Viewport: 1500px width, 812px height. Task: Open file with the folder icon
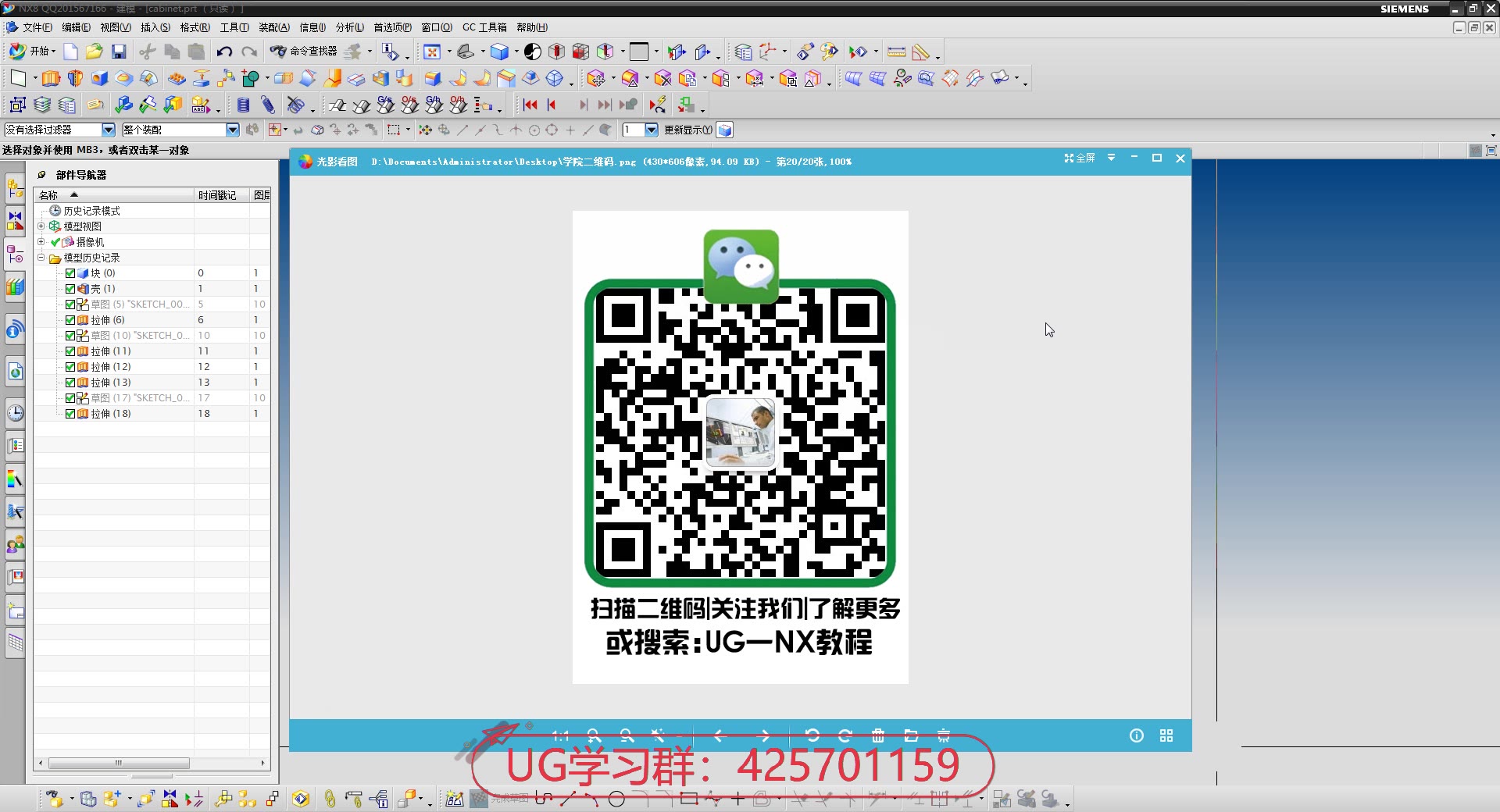point(95,52)
